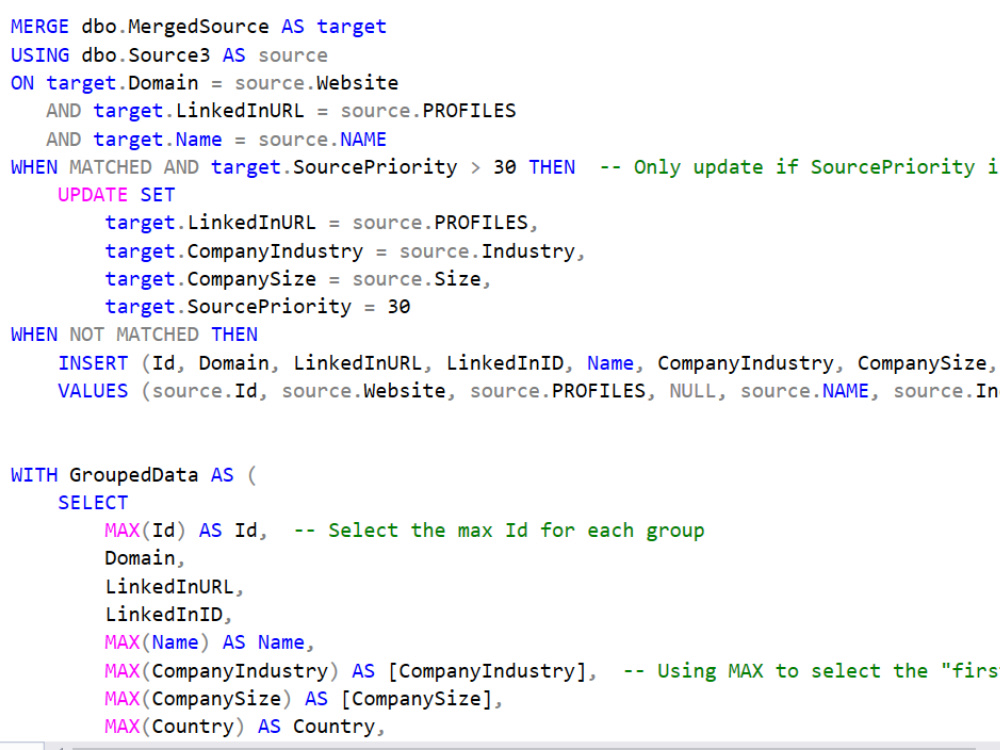This screenshot has height=750, width=1000.
Task: Place cursor on dbo.MergedSource table name
Action: (175, 27)
